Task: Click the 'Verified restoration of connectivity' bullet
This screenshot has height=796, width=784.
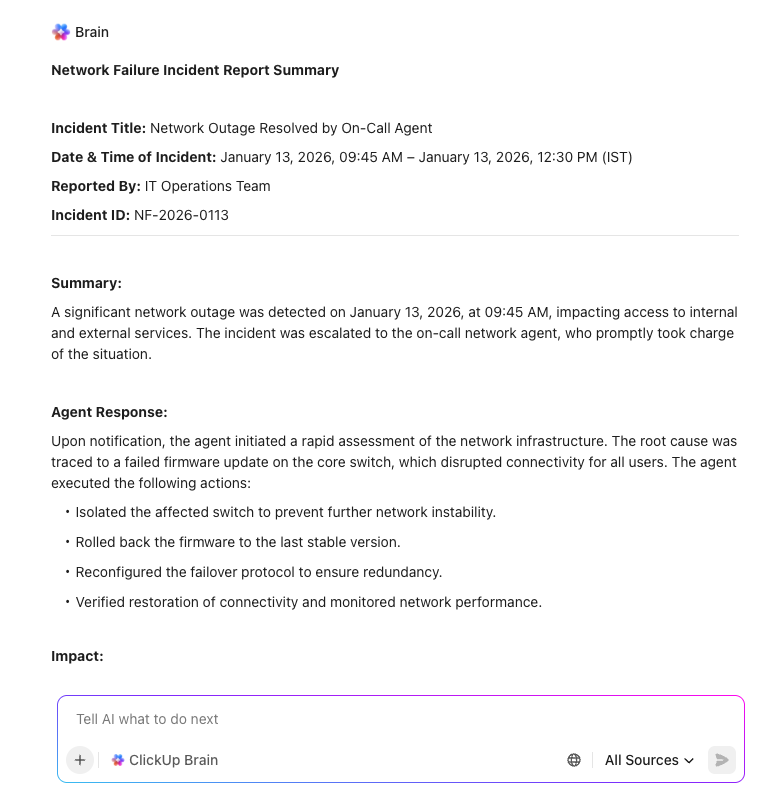Action: pyautogui.click(x=308, y=602)
